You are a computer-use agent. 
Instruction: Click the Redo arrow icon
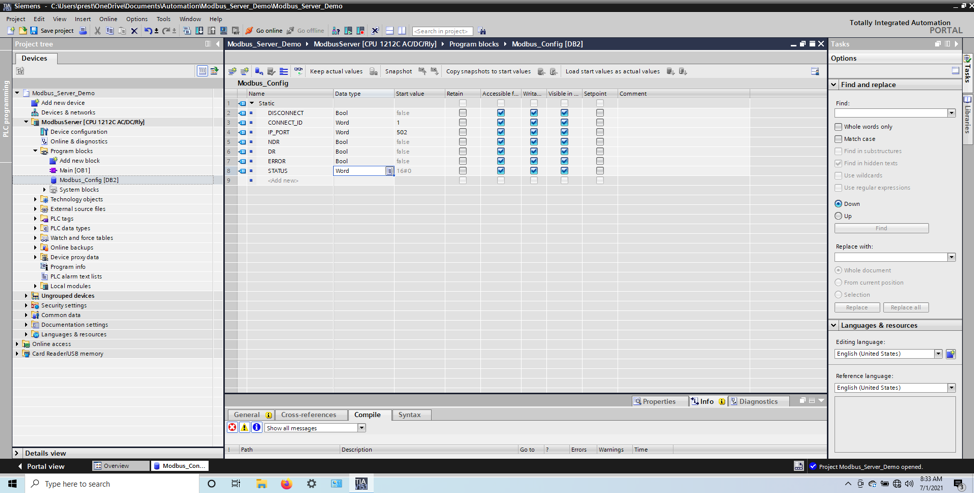coord(166,30)
